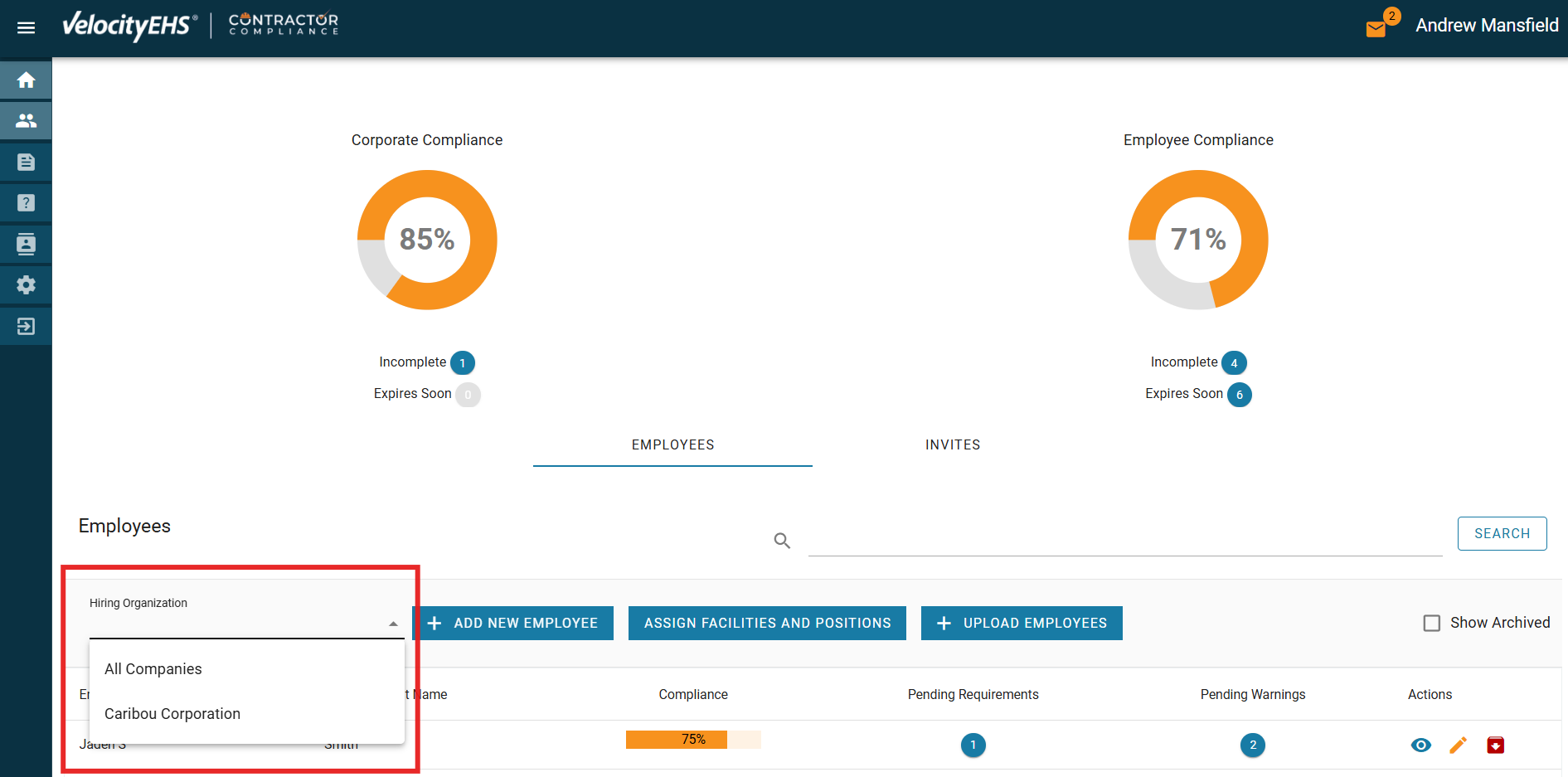This screenshot has height=777, width=1568.
Task: Go to Home via sidebar icon
Action: click(26, 80)
